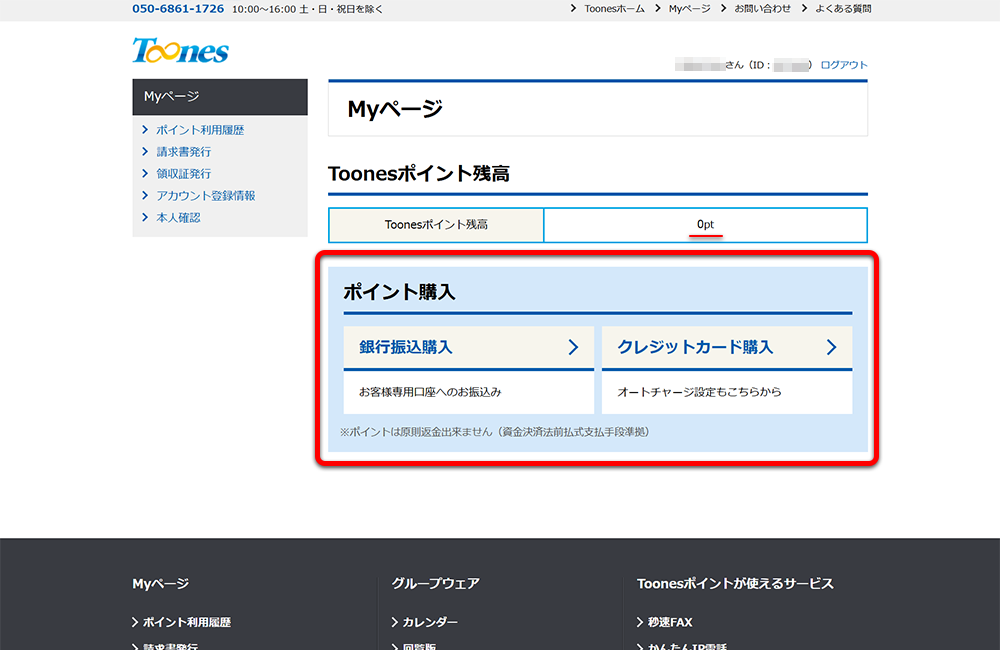Click the arrow icon next to 秒速FAX in footer

click(x=640, y=621)
